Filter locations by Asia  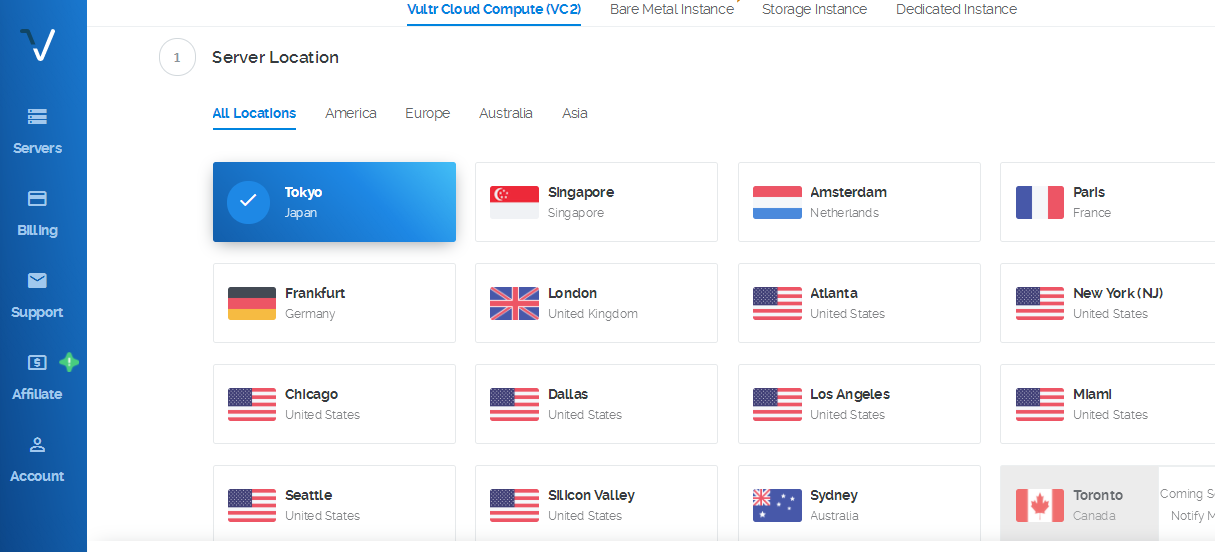tap(575, 113)
